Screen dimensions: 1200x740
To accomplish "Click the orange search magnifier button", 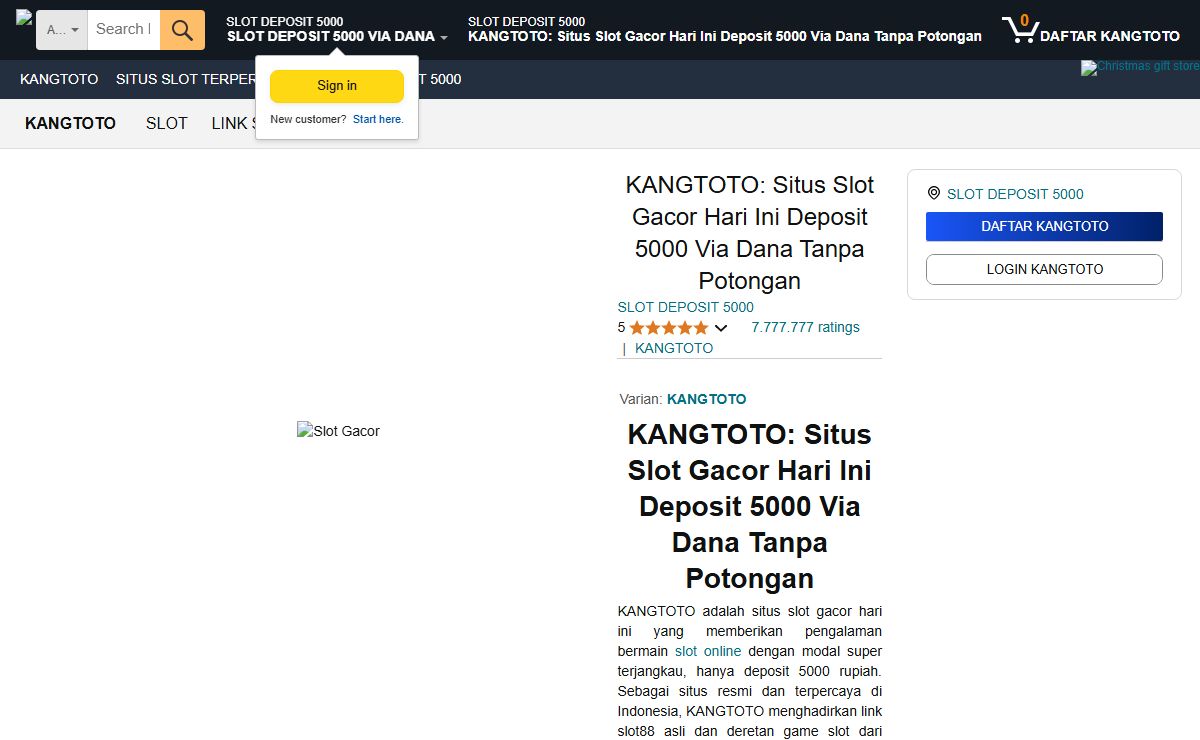I will pyautogui.click(x=182, y=30).
